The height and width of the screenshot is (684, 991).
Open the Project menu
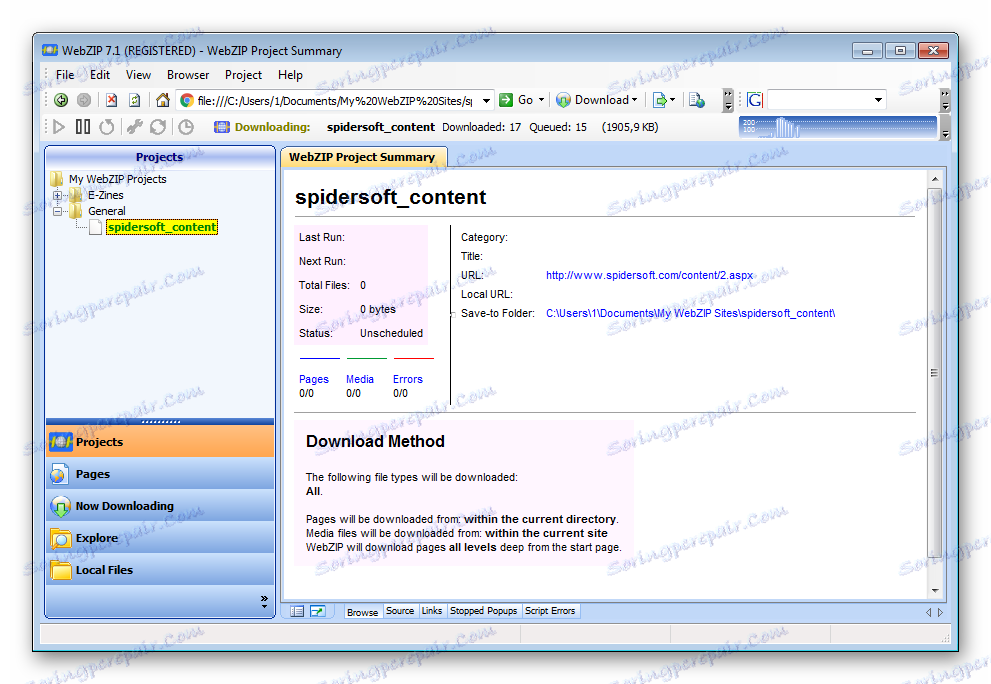tap(243, 75)
